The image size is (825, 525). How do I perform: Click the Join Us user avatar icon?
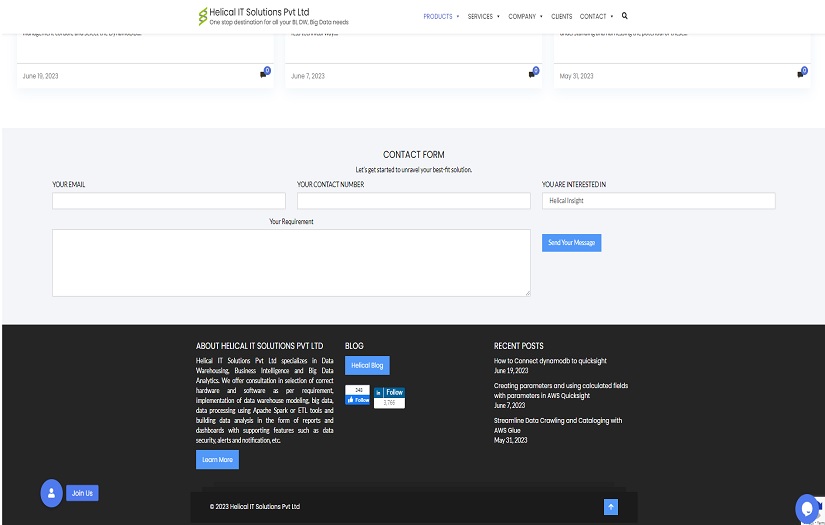[52, 493]
